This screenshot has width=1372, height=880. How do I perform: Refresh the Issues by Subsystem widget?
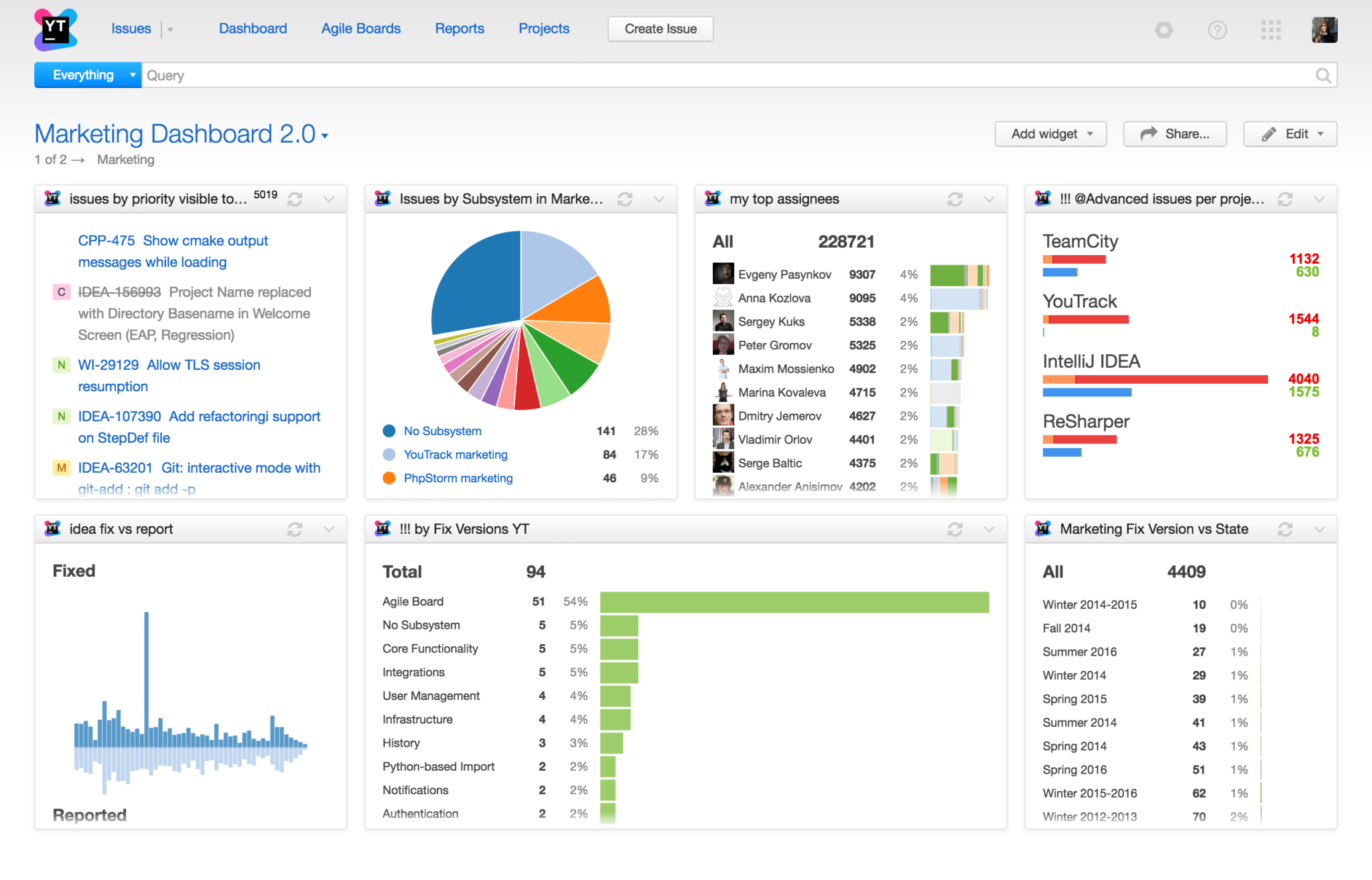click(624, 198)
